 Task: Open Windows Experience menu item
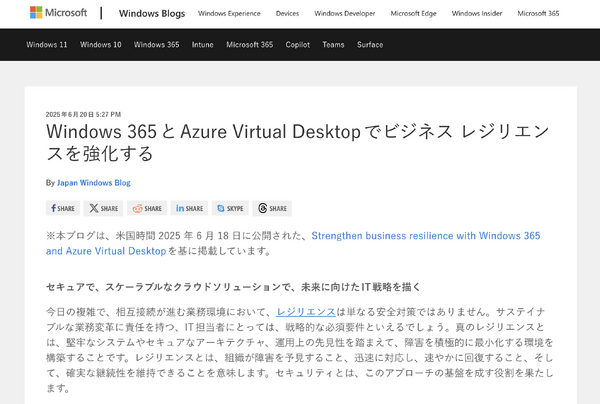[229, 13]
